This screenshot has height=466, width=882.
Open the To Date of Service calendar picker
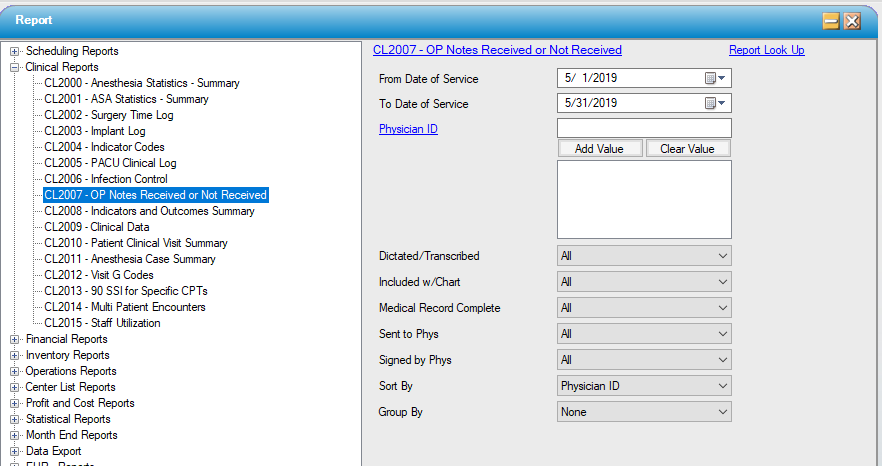[x=716, y=103]
